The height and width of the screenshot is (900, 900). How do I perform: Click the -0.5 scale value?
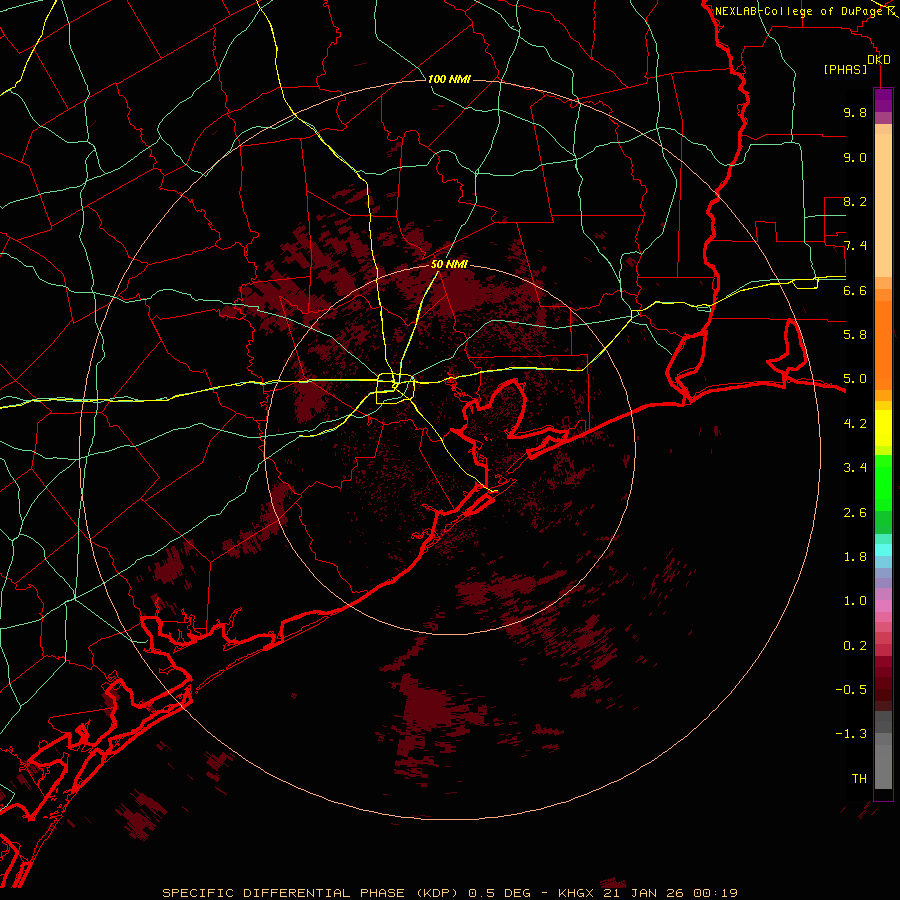851,689
